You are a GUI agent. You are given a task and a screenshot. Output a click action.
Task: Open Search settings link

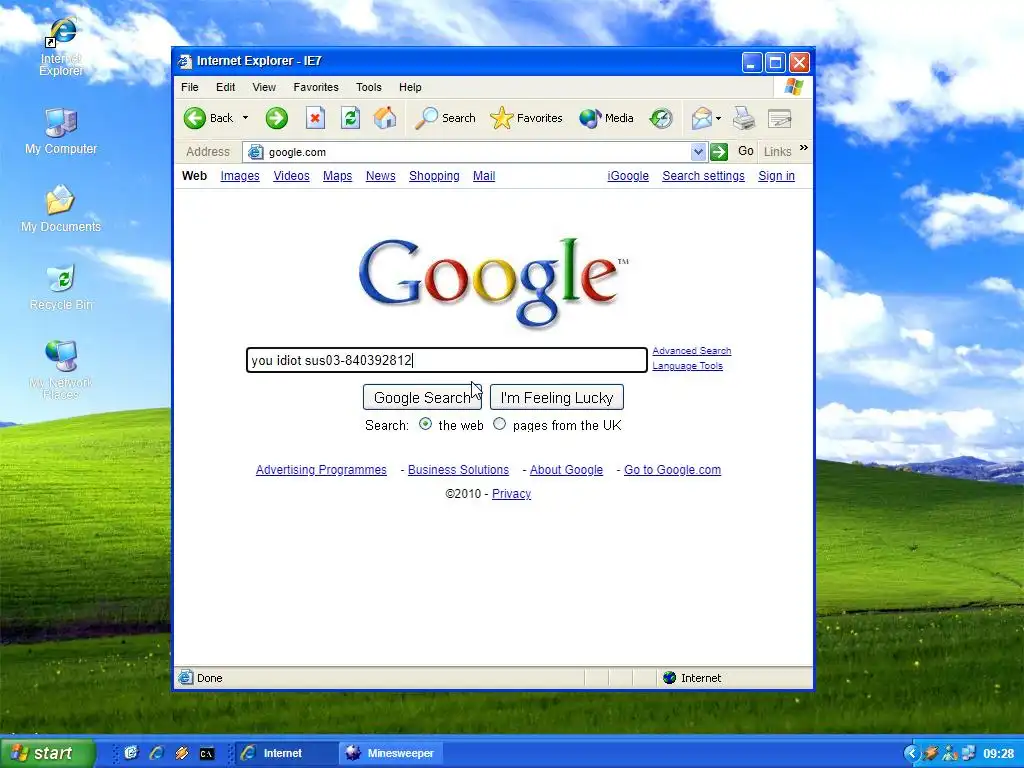coord(703,176)
